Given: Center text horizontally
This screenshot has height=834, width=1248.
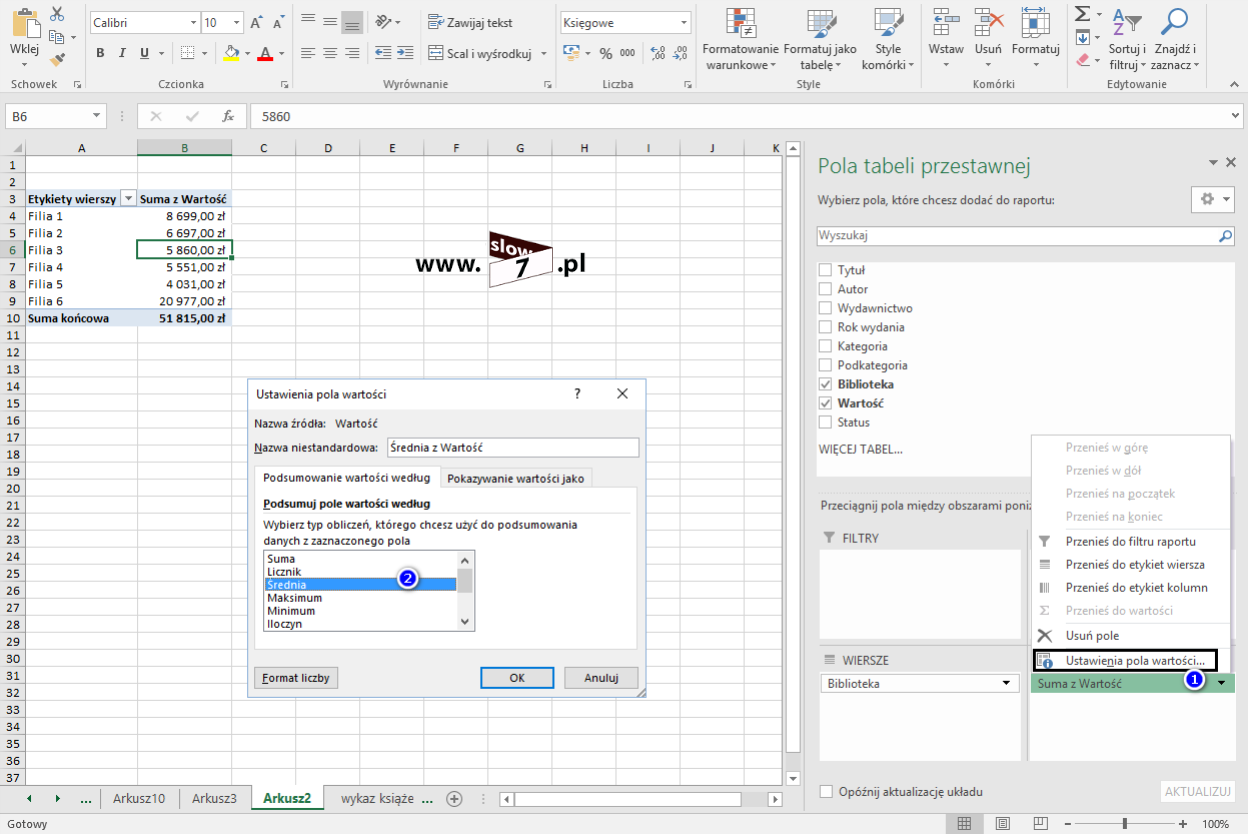Looking at the screenshot, I should pos(330,53).
